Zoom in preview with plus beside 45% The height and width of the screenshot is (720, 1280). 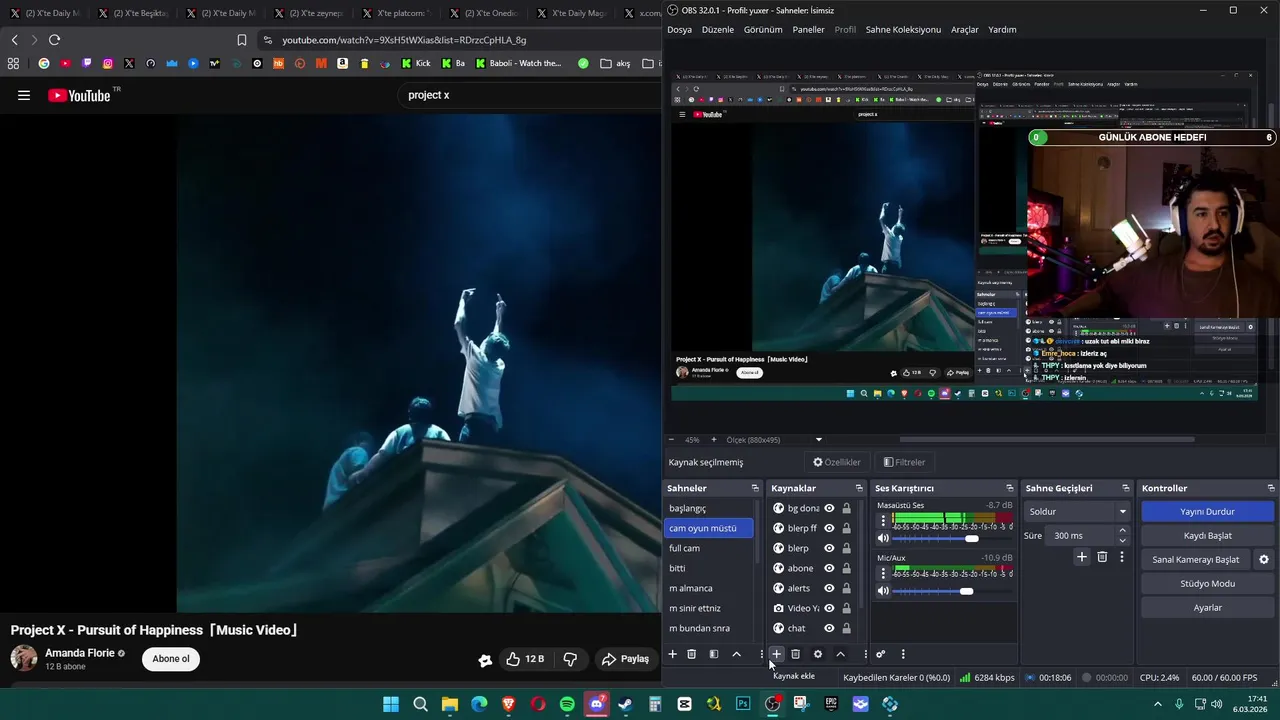point(713,440)
